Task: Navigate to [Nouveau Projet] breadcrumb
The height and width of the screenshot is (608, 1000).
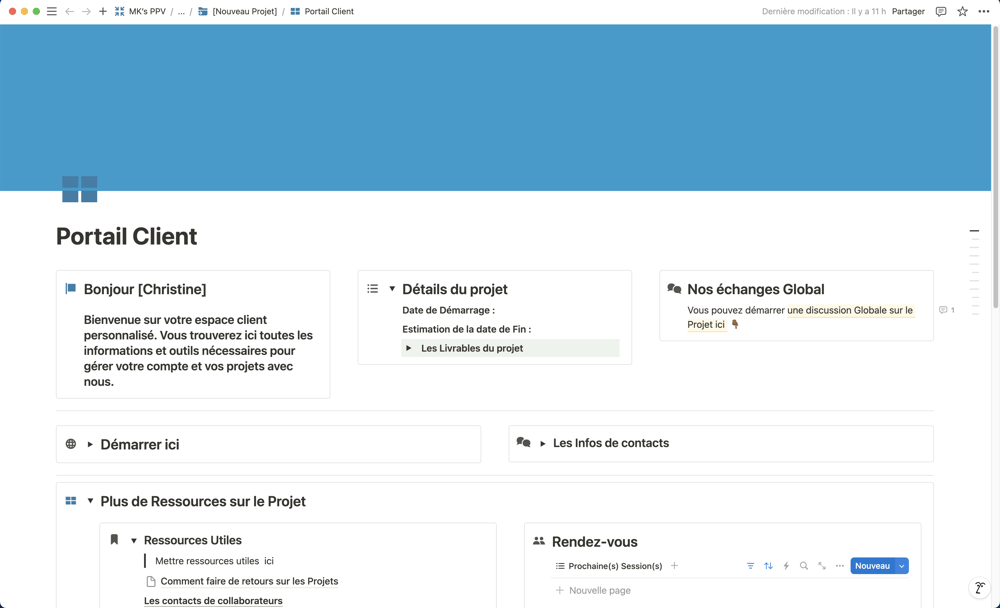Action: [x=244, y=11]
